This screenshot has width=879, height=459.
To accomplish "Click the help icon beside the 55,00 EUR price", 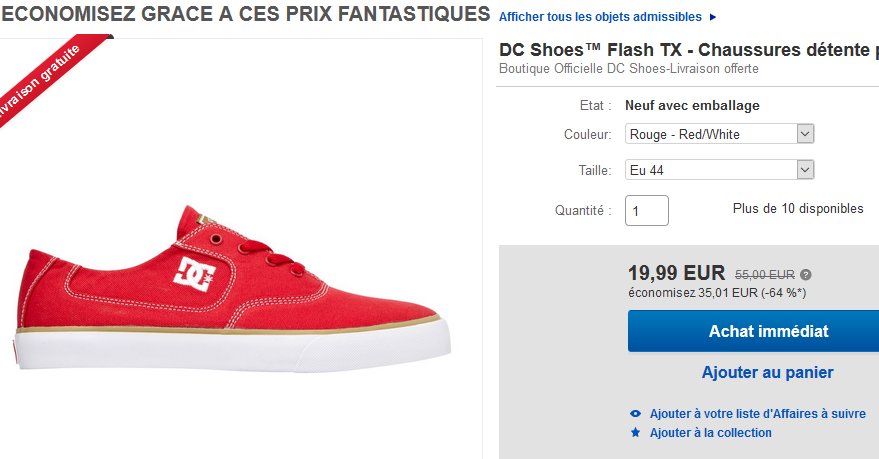I will coord(806,275).
